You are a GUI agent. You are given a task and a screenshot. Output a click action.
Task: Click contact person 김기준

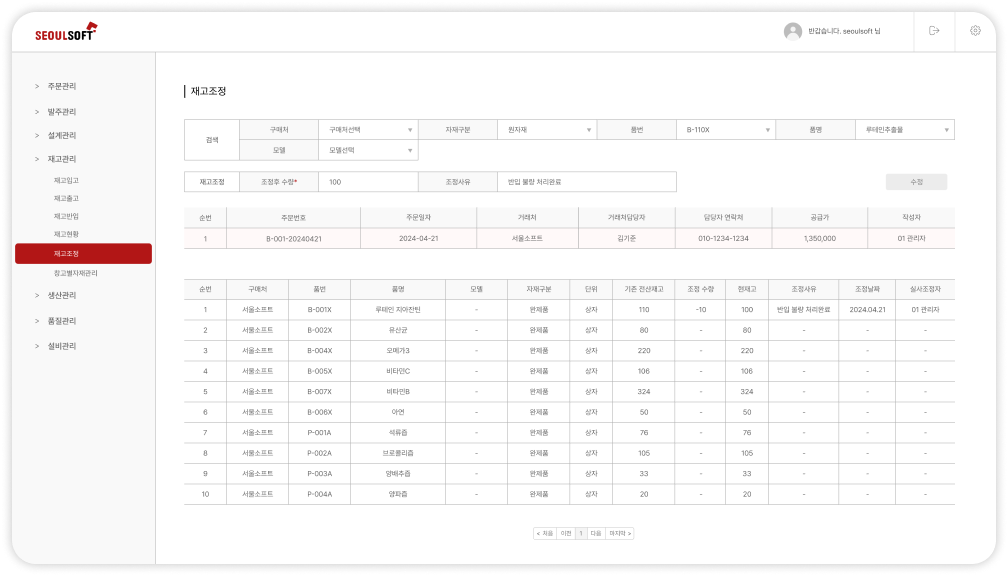click(x=626, y=238)
